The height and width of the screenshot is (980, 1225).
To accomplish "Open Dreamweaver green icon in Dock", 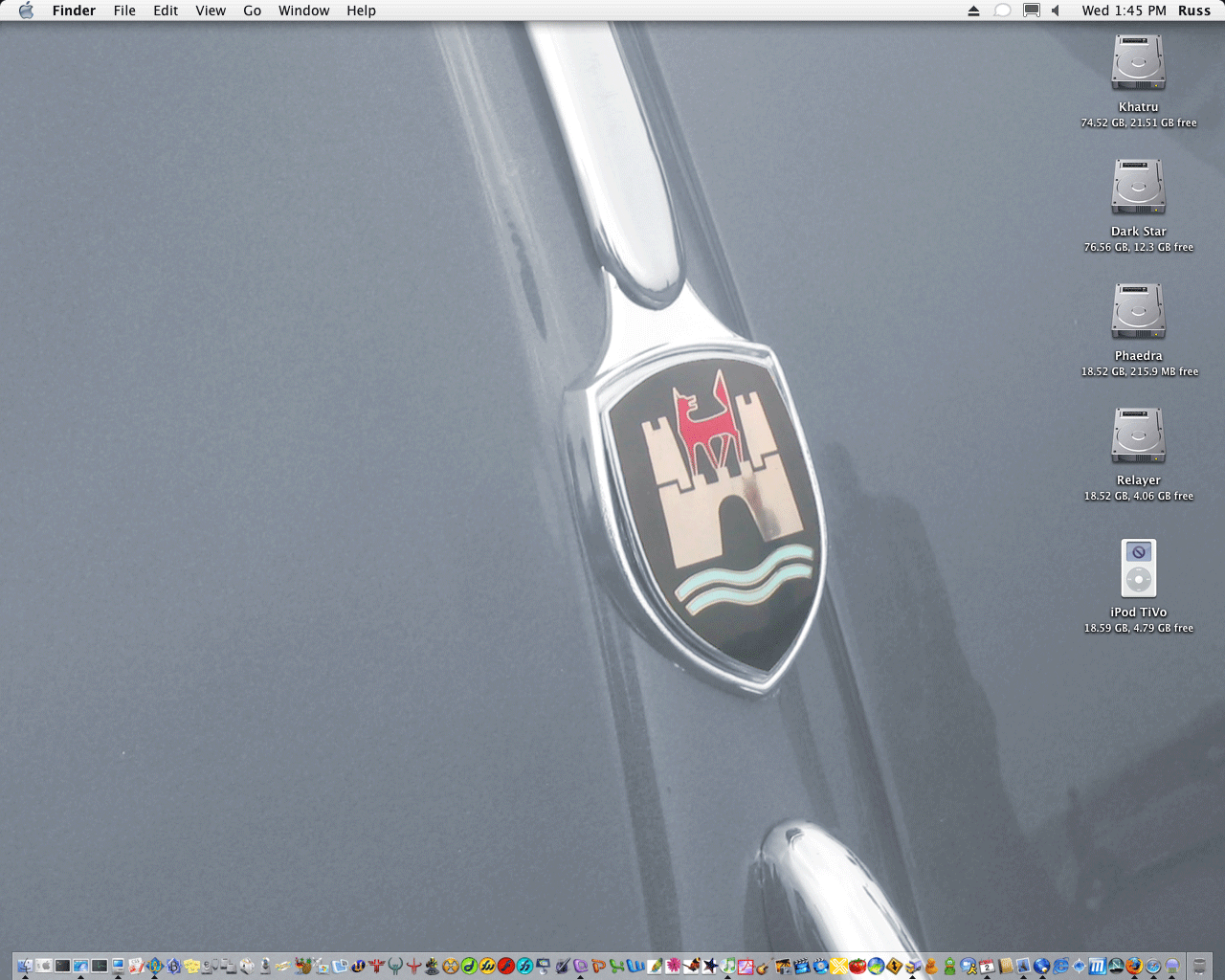I will [470, 966].
